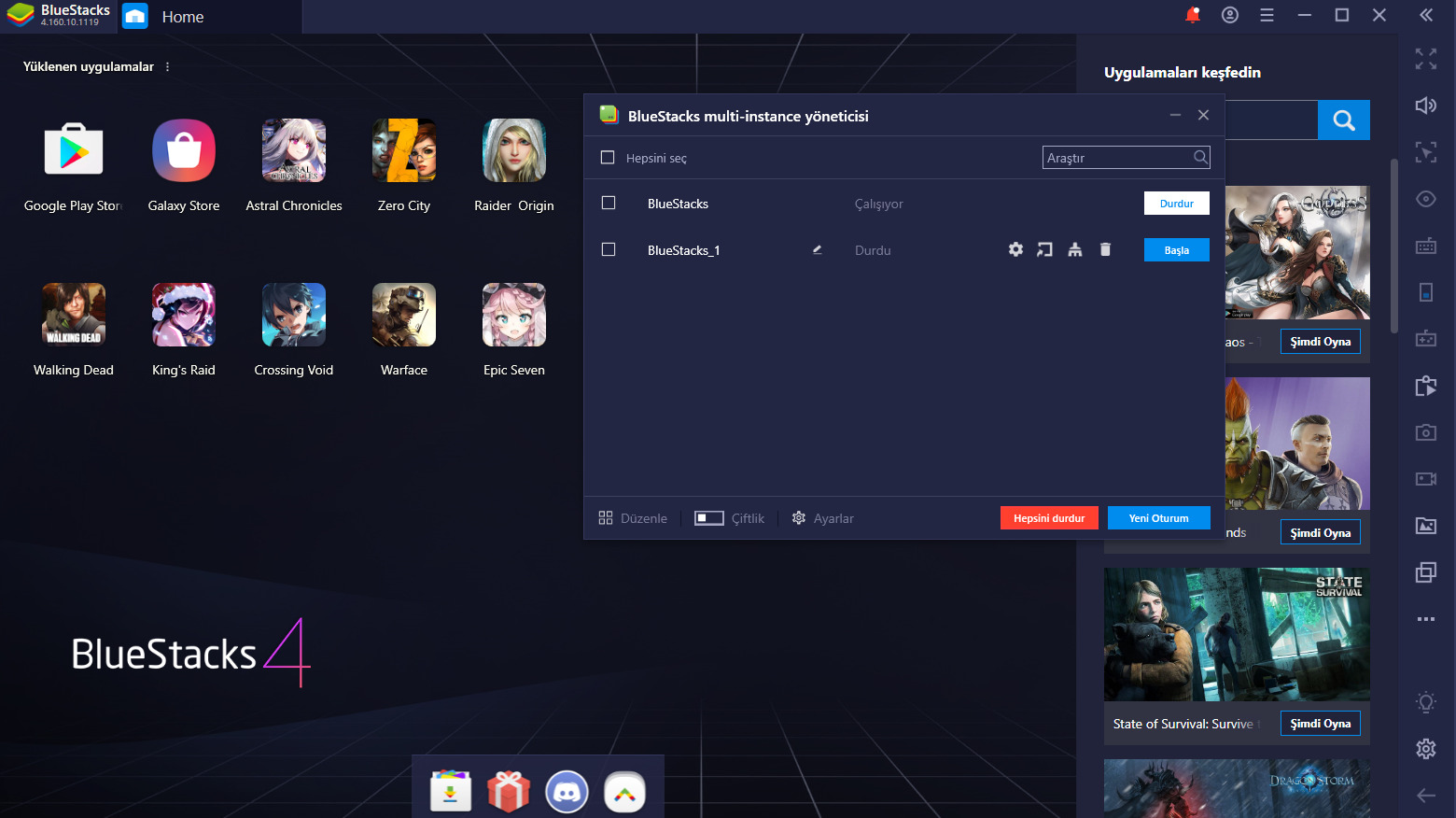Click the blue app discovery search button

point(1344,120)
